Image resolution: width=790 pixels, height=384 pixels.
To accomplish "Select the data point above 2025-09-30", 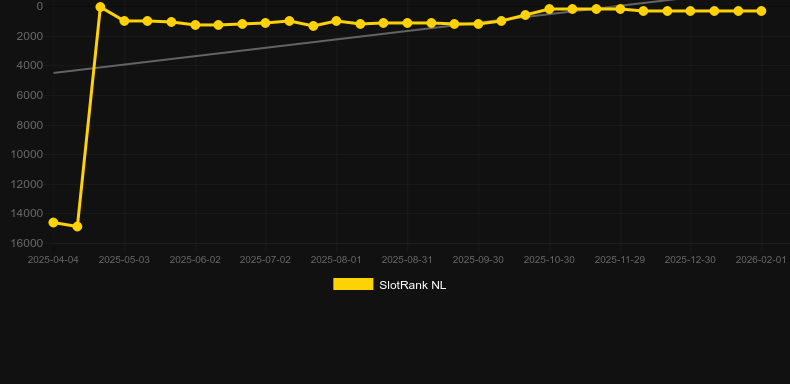I will 478,24.
